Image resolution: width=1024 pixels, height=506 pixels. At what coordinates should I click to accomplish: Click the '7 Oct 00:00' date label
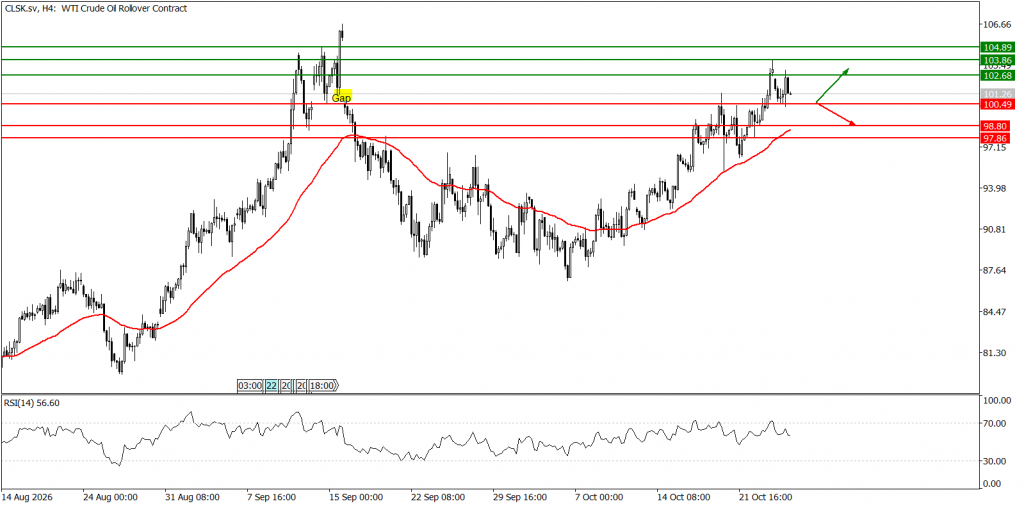point(601,498)
